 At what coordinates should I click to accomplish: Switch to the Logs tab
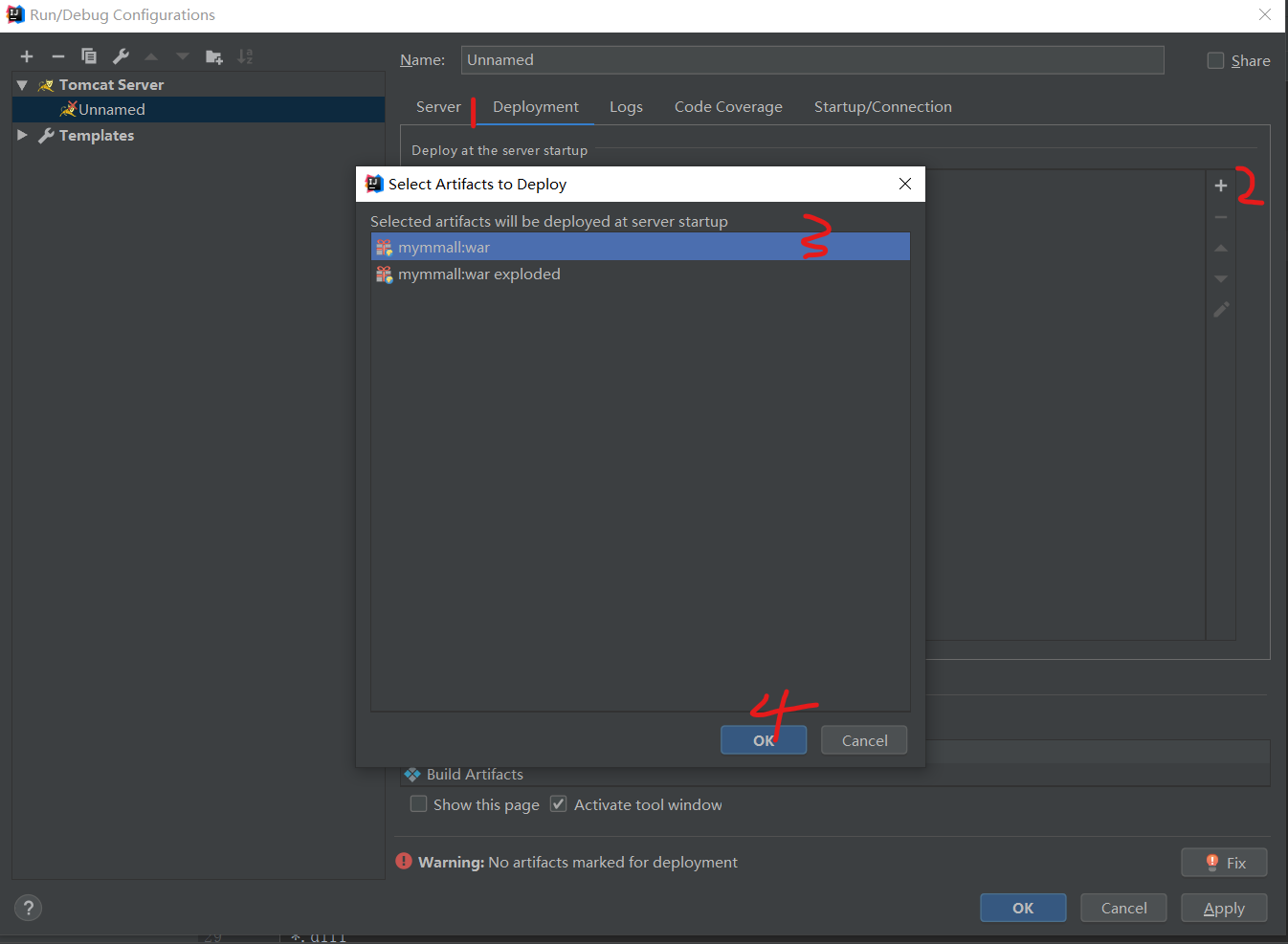tap(626, 107)
